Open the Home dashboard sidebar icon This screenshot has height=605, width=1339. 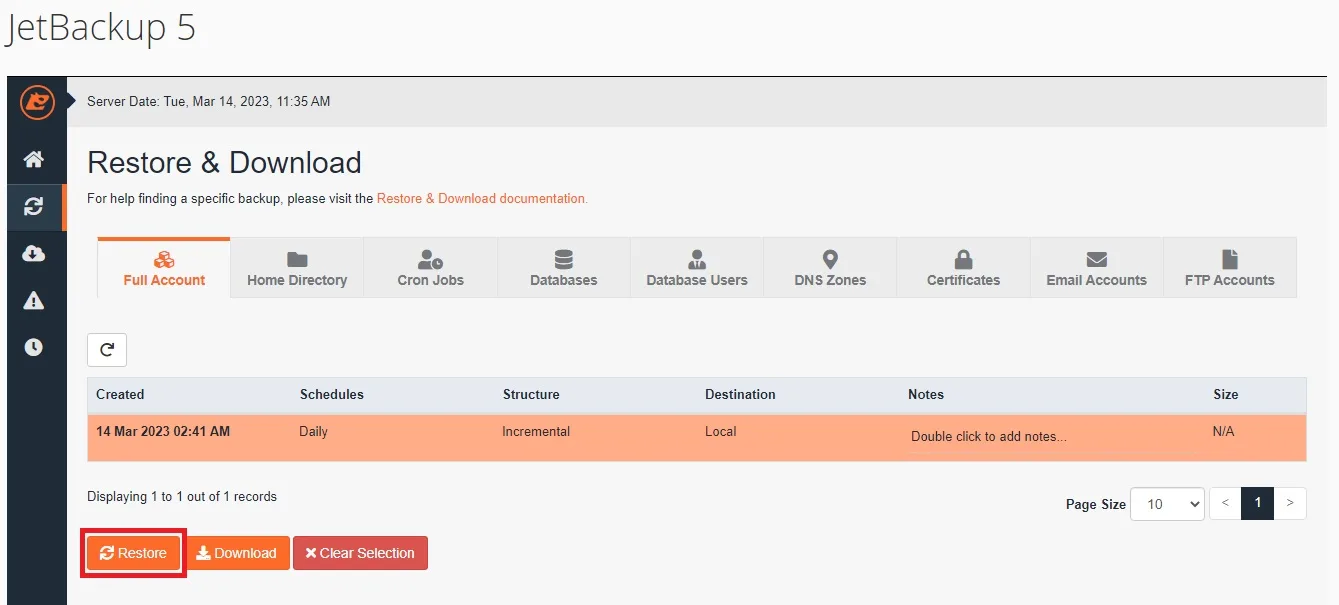coord(34,160)
